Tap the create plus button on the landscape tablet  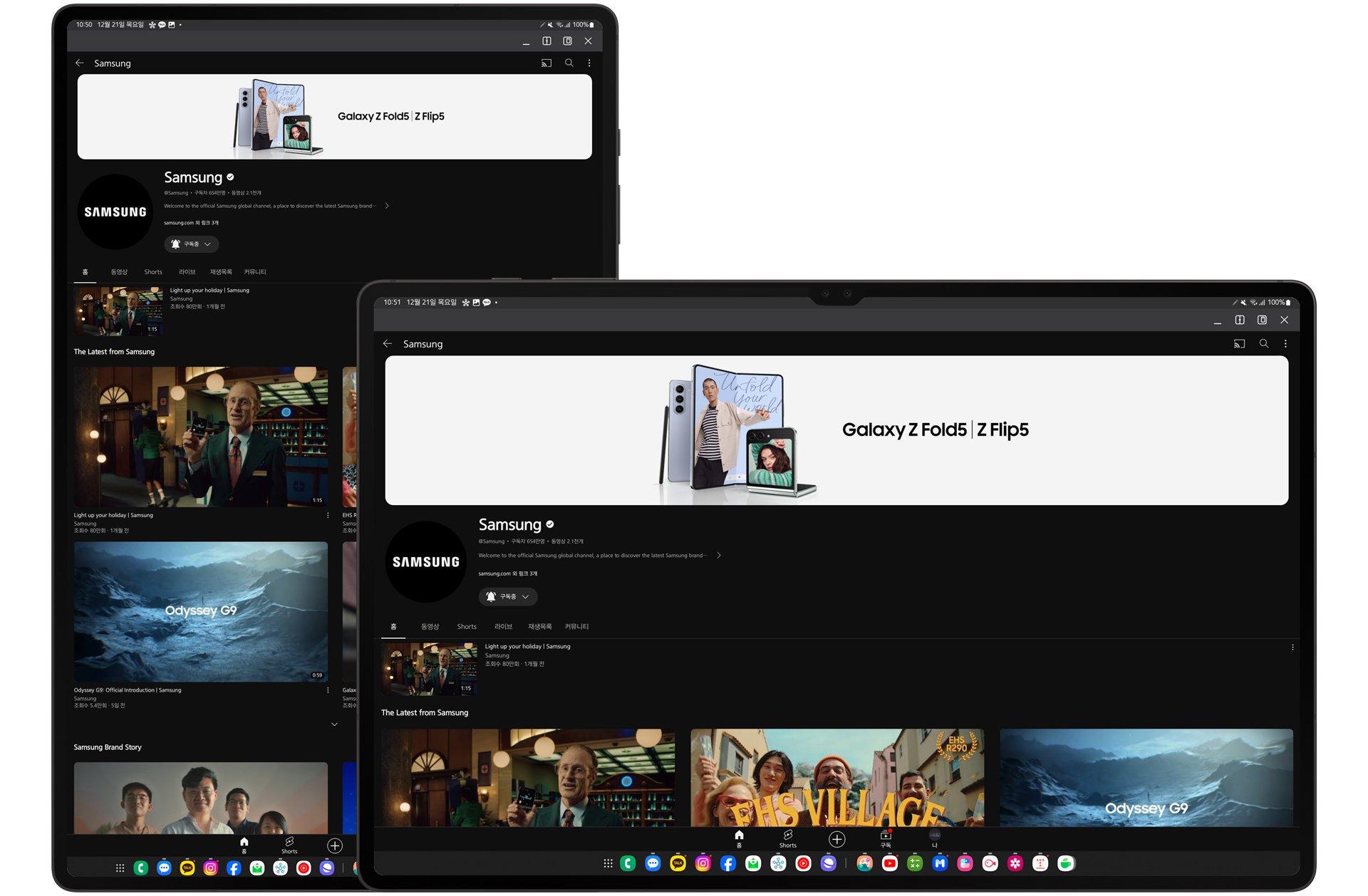837,839
